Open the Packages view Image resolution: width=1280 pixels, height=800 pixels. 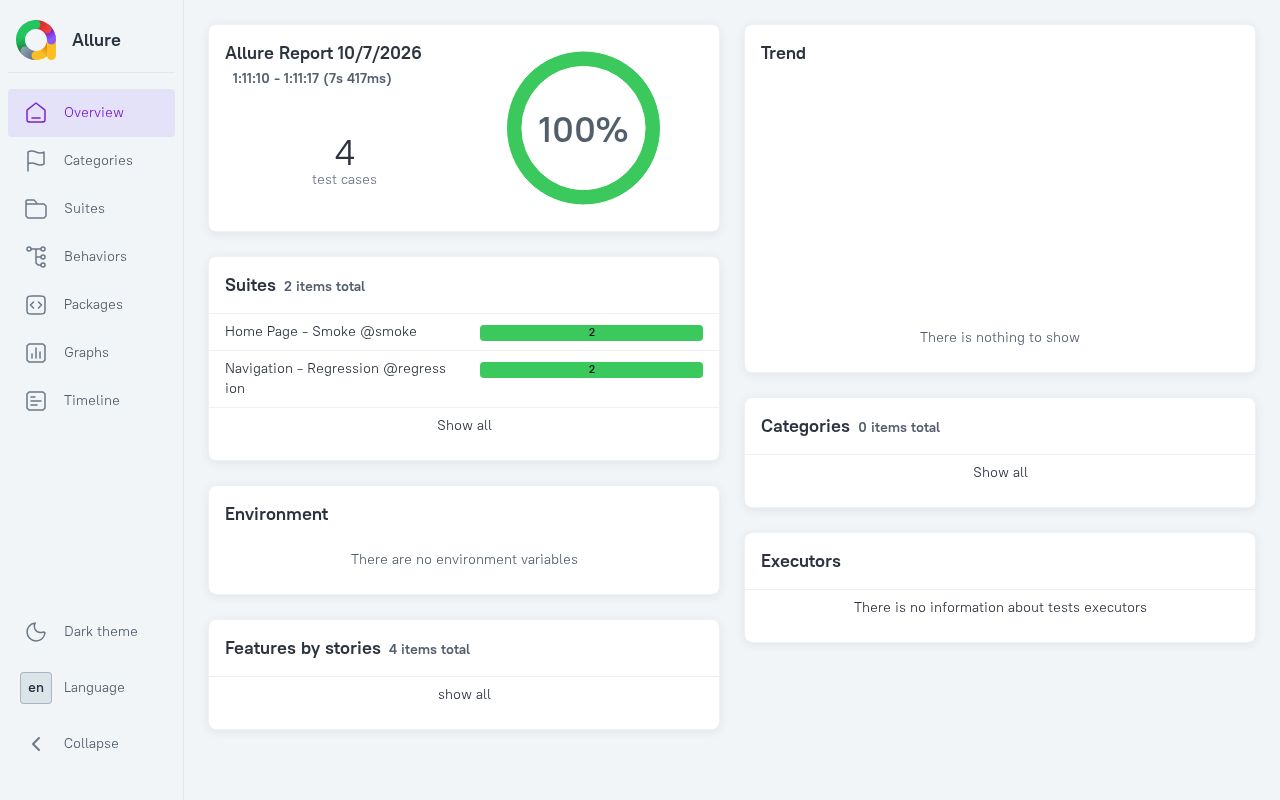92,305
